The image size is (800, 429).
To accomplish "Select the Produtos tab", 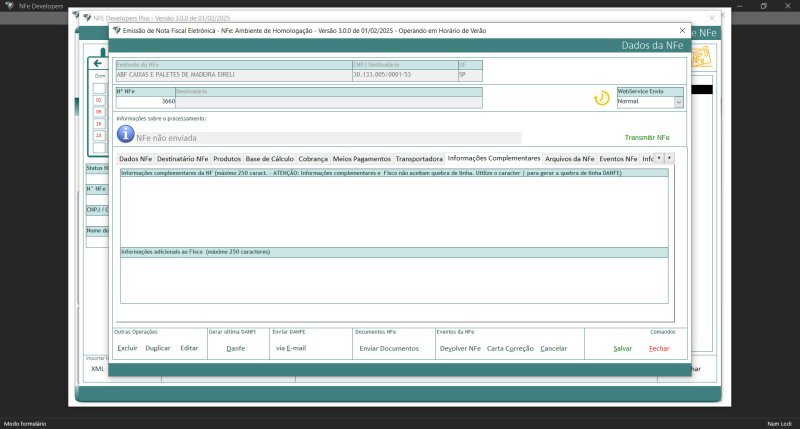I will click(227, 159).
